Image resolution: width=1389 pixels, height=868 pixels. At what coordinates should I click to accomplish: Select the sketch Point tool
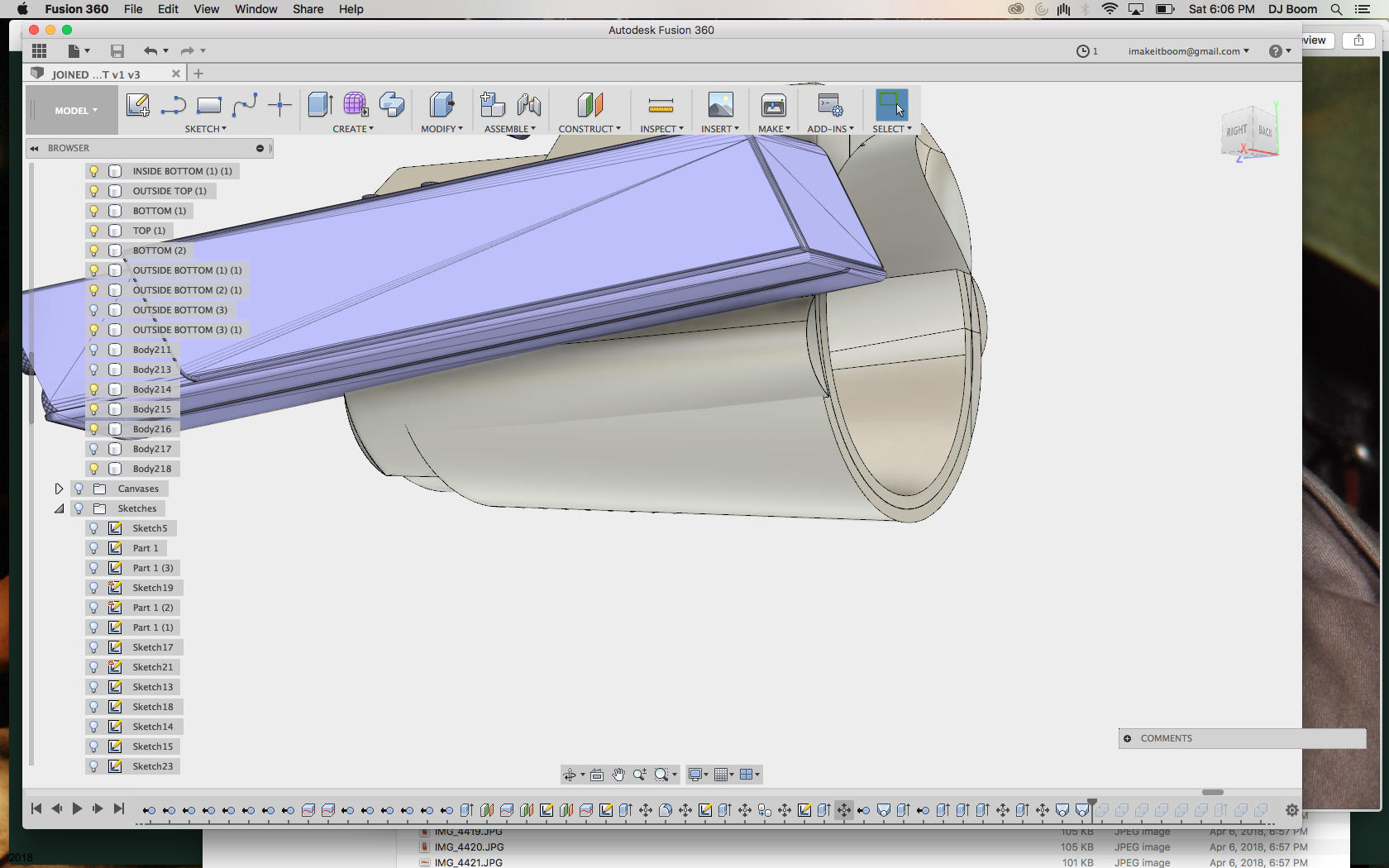[x=280, y=105]
